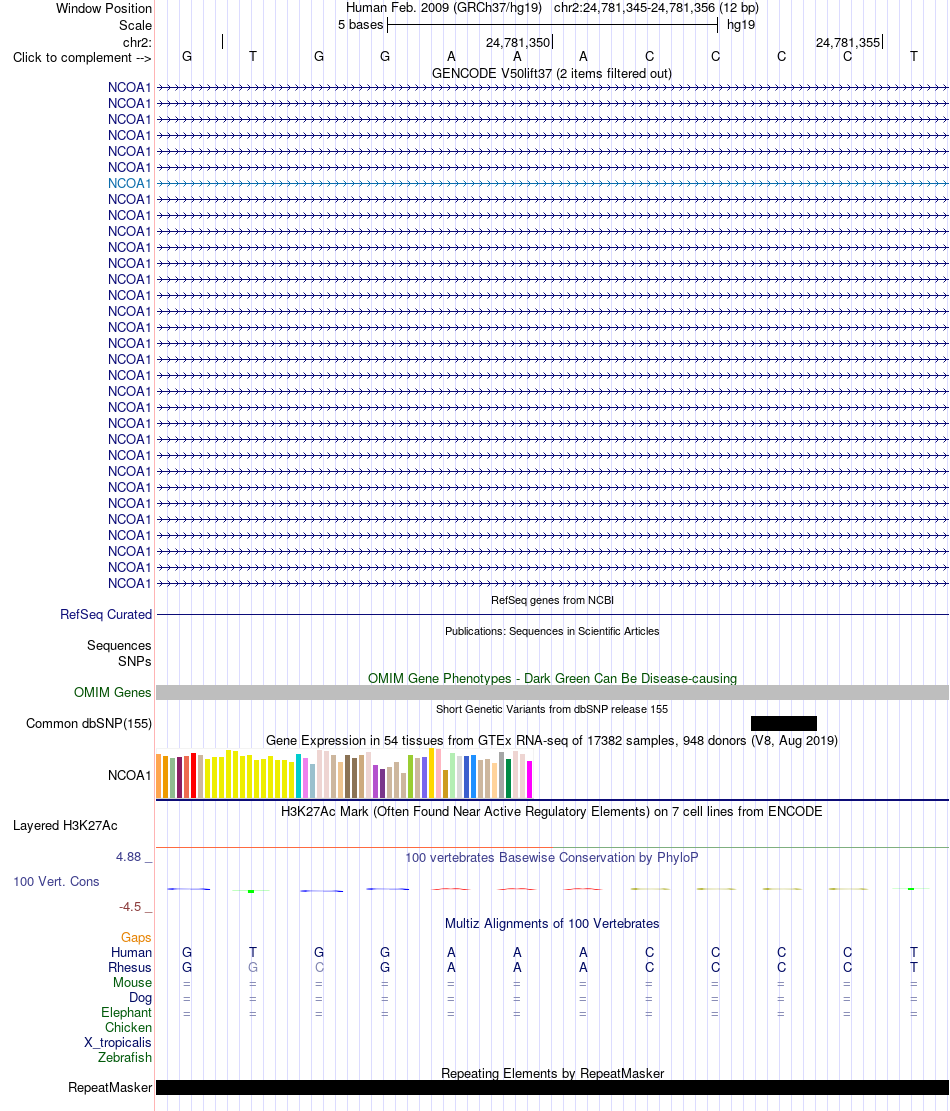Click the chr2: ruler label
Viewport: 950px width, 1111px height.
pos(137,43)
